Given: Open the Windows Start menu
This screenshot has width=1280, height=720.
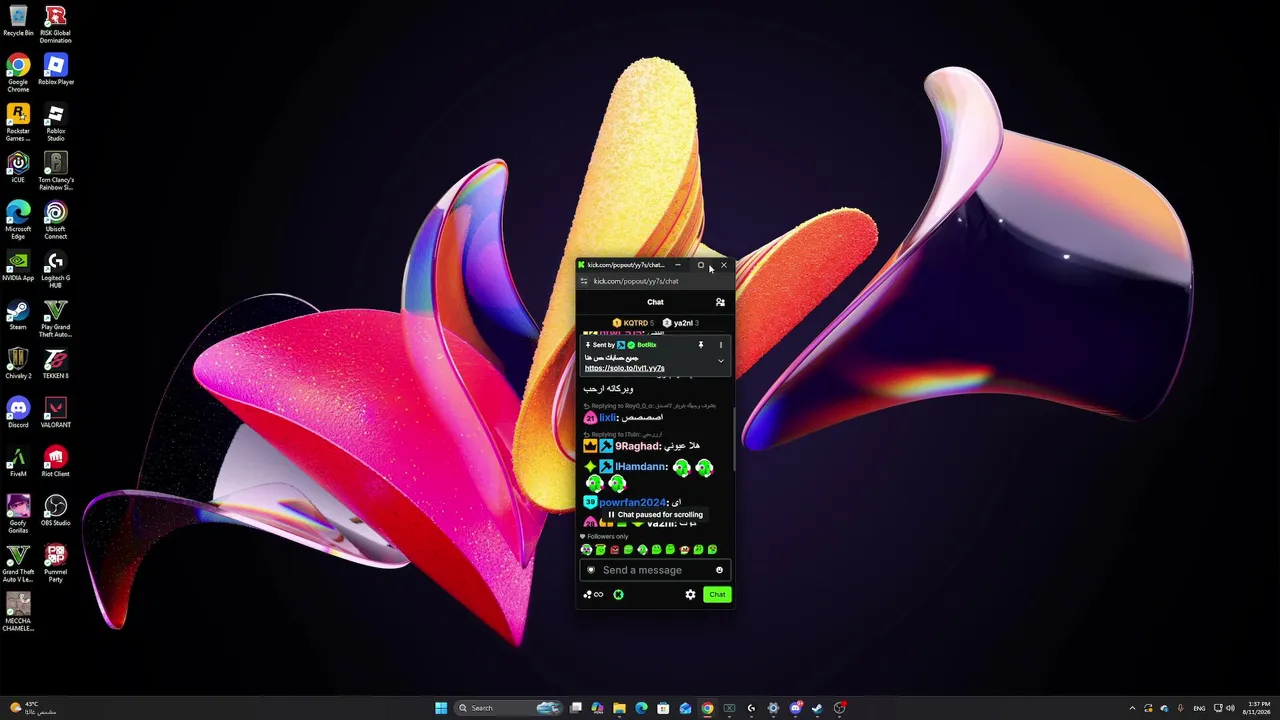Looking at the screenshot, I should 441,708.
